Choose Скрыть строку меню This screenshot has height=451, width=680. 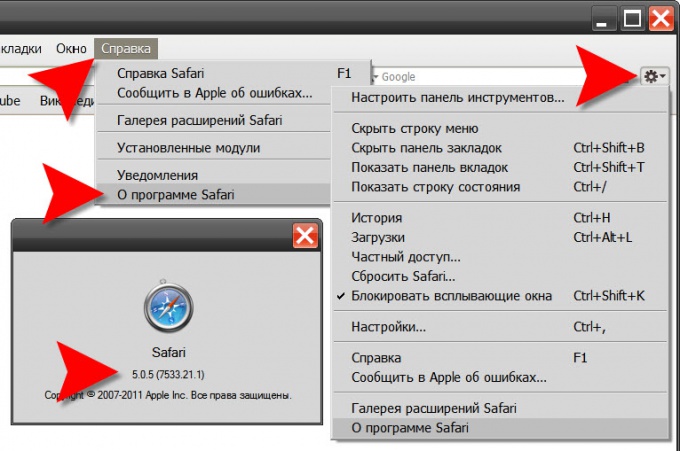(x=500, y=128)
